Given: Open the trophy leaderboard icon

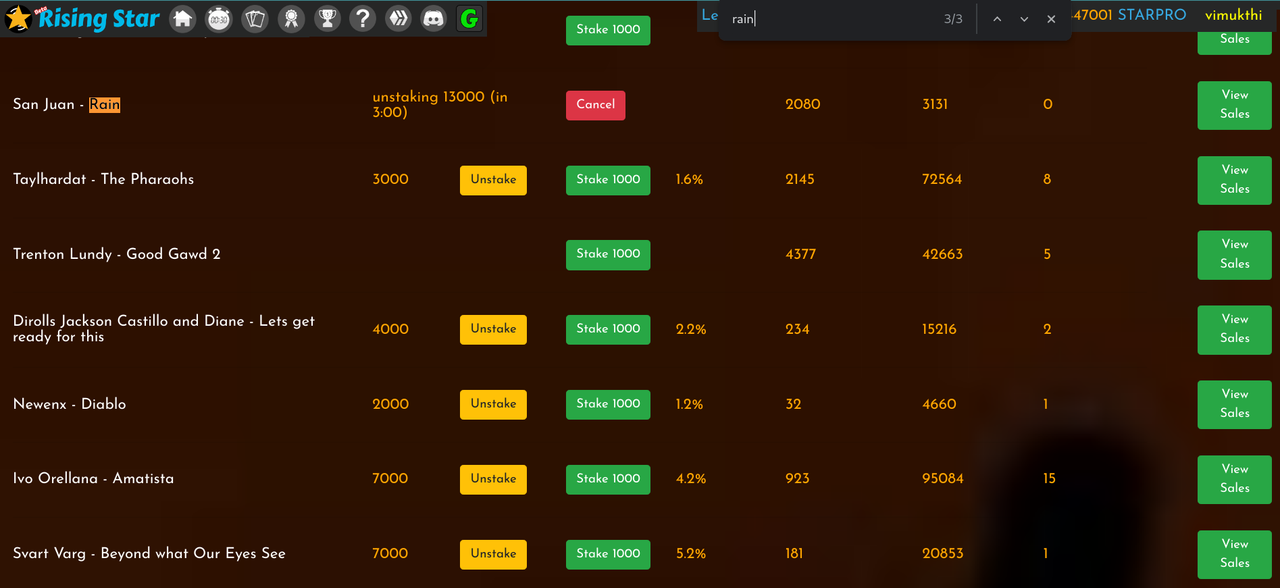Looking at the screenshot, I should point(327,18).
